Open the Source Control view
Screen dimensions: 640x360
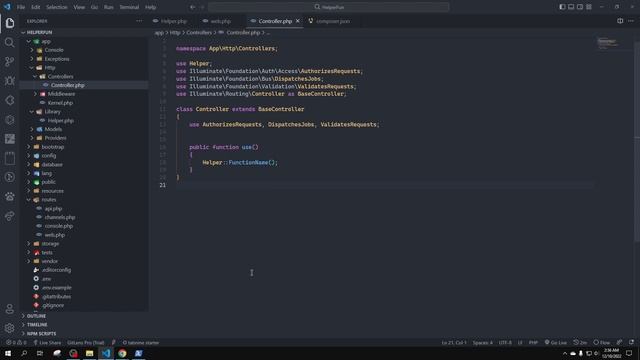[x=10, y=62]
